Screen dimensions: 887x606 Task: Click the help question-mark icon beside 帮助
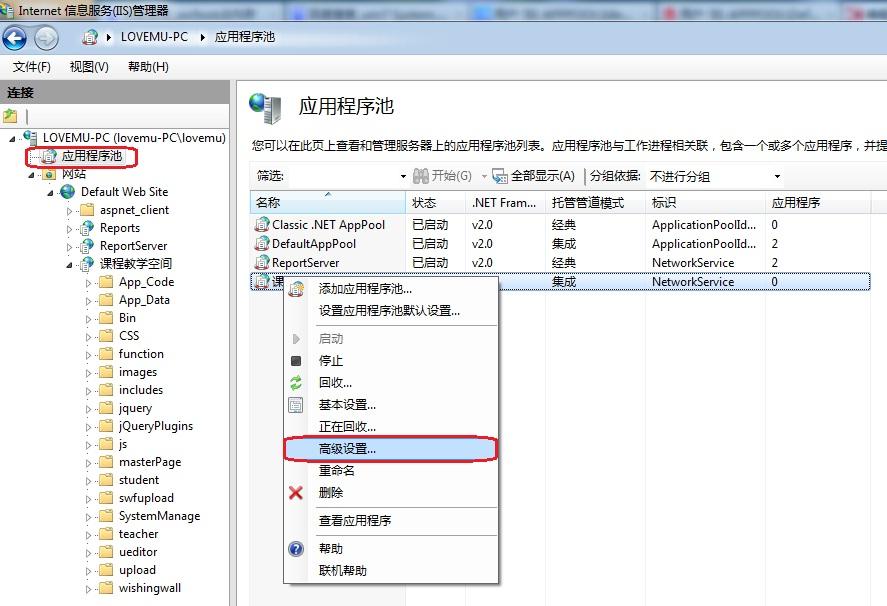click(x=295, y=548)
